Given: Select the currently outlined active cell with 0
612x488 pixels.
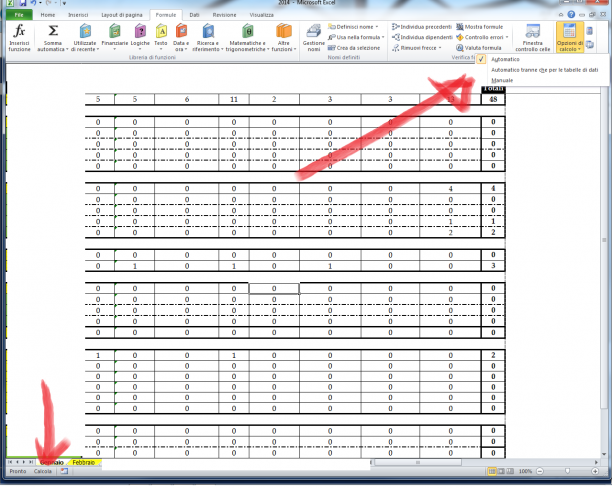Looking at the screenshot, I should [274, 289].
